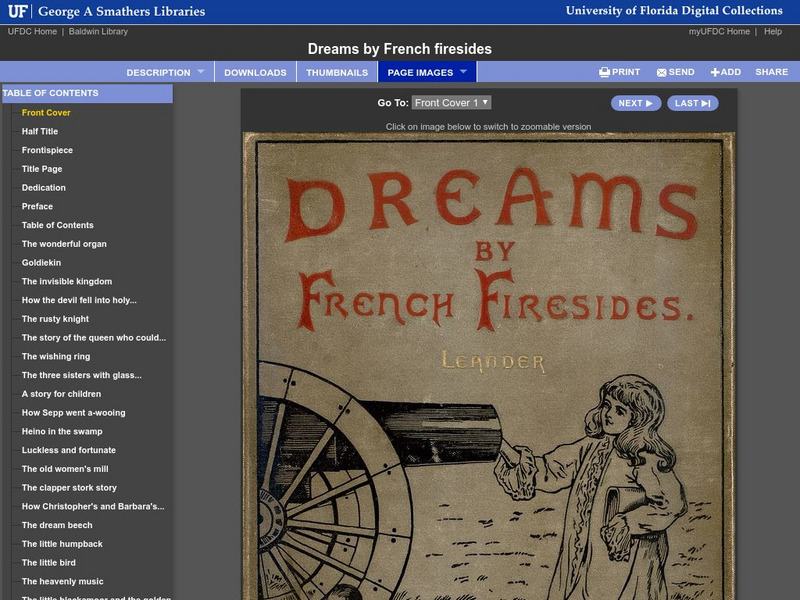
Task: Click the UF logo in the header
Action: click(18, 12)
